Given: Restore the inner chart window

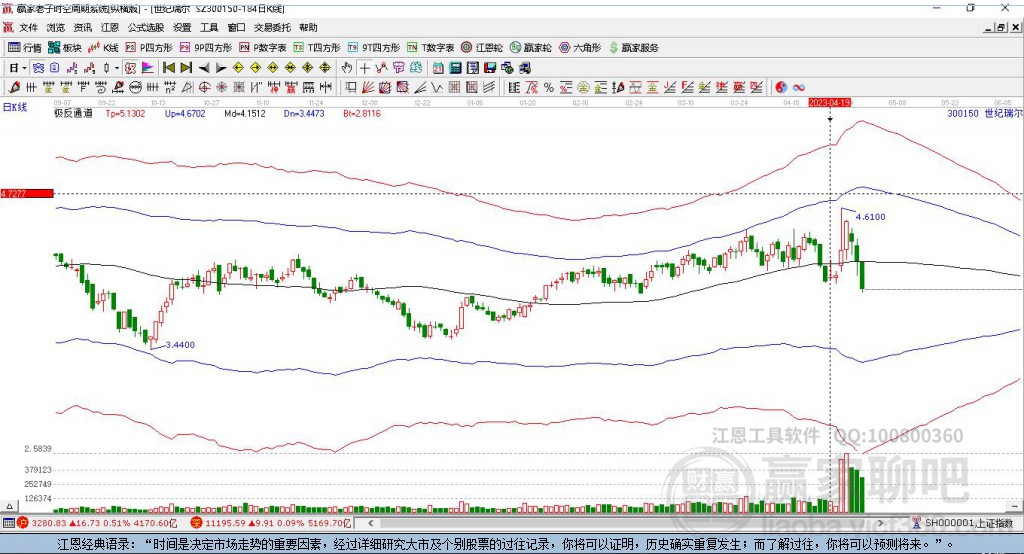Looking at the screenshot, I should (1000, 27).
